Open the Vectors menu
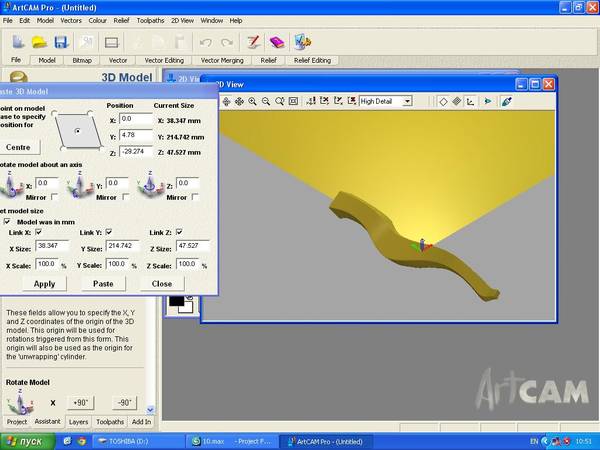 click(x=71, y=21)
